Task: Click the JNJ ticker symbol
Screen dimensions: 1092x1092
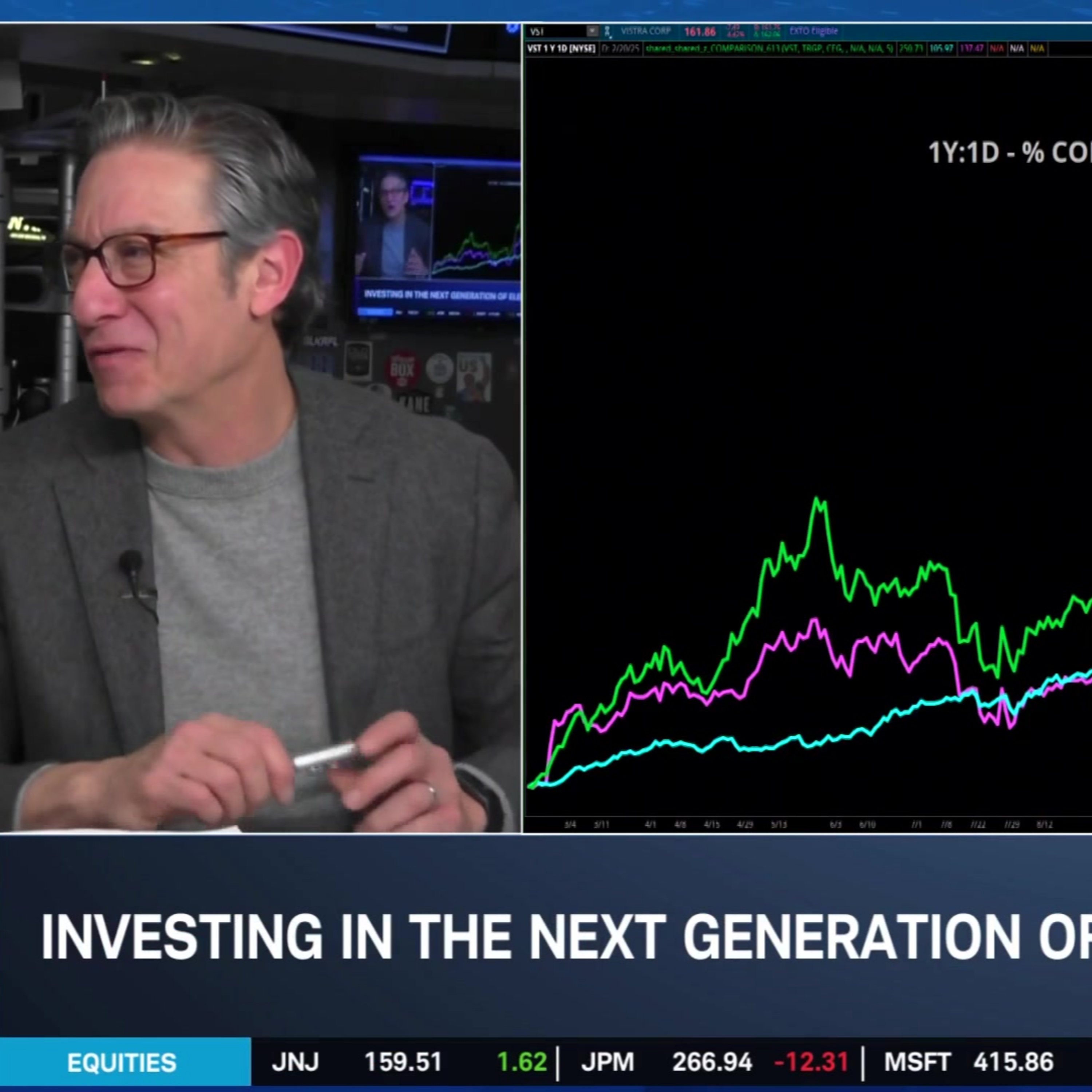Action: coord(295,1062)
